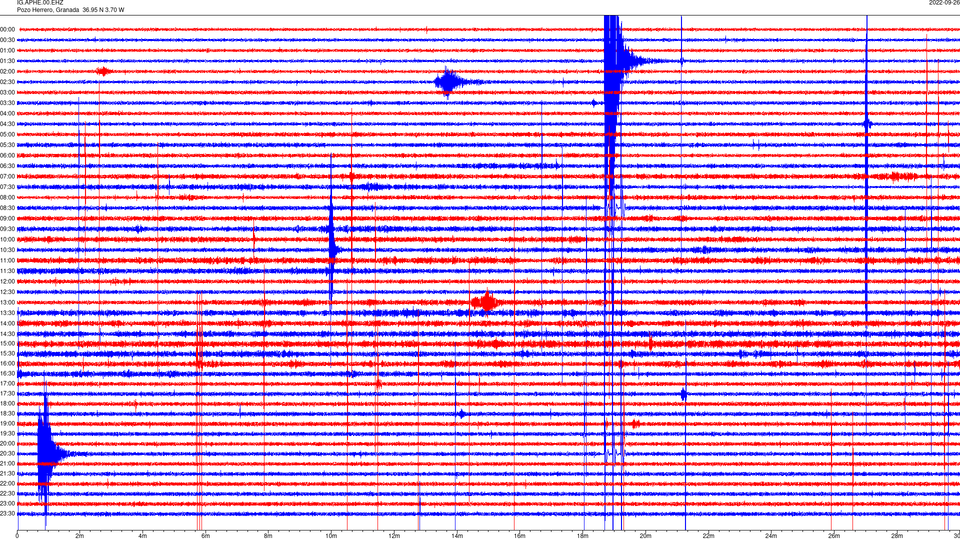Image resolution: width=960 pixels, height=540 pixels.
Task: Click the 2m tick label on the time axis
Action: (80, 536)
